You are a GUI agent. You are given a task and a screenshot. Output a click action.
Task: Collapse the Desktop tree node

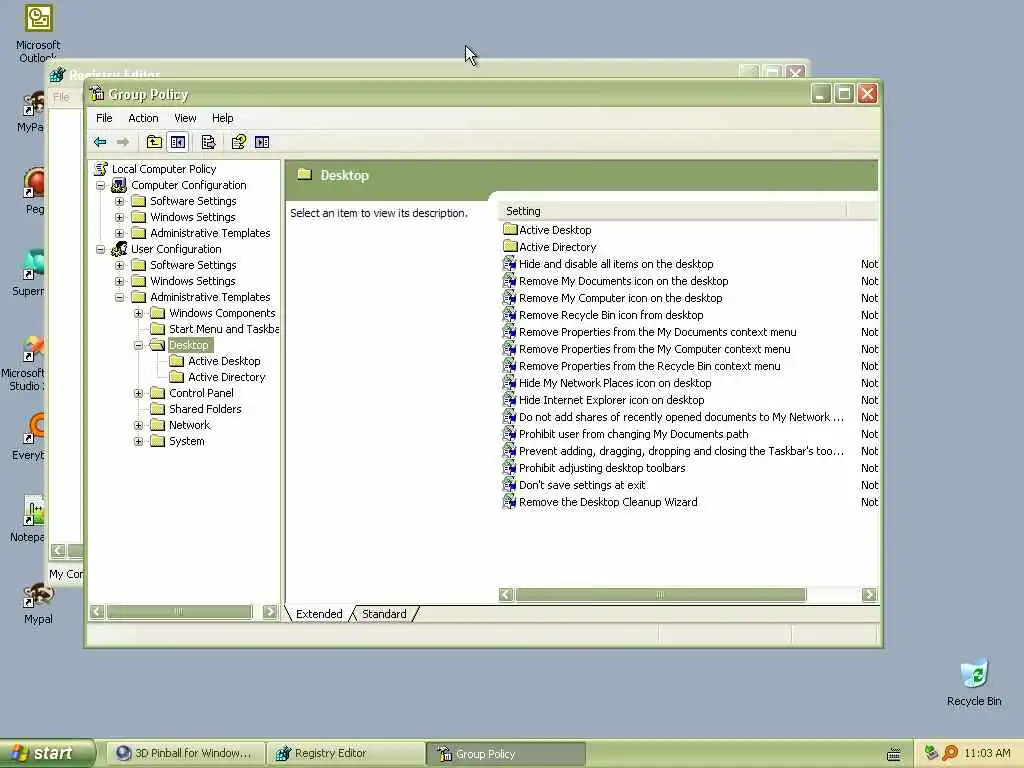point(138,345)
